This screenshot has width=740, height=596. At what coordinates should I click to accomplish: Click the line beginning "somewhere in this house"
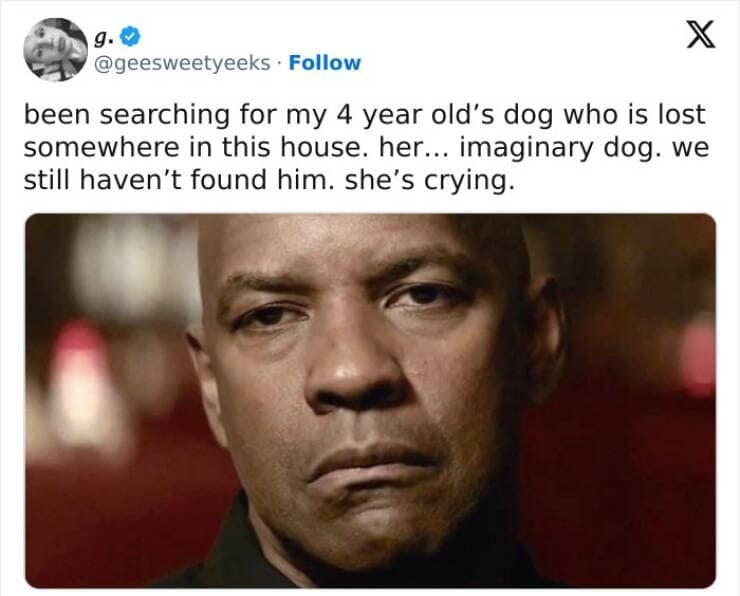coord(366,148)
